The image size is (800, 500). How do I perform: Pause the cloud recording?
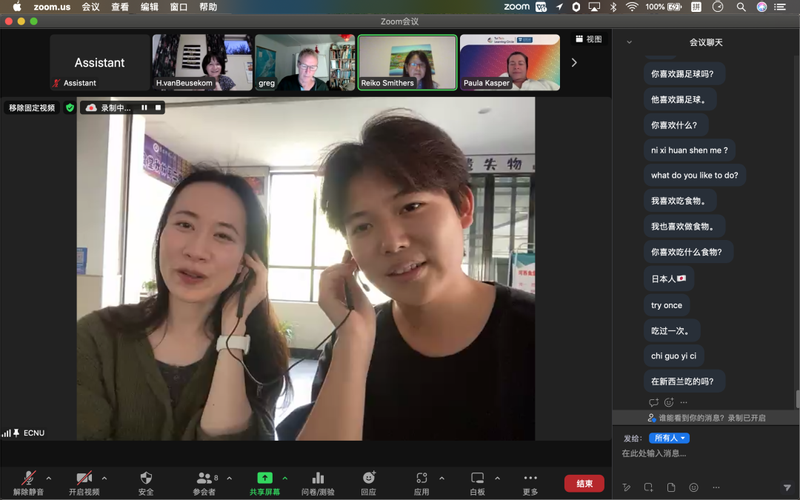click(144, 107)
